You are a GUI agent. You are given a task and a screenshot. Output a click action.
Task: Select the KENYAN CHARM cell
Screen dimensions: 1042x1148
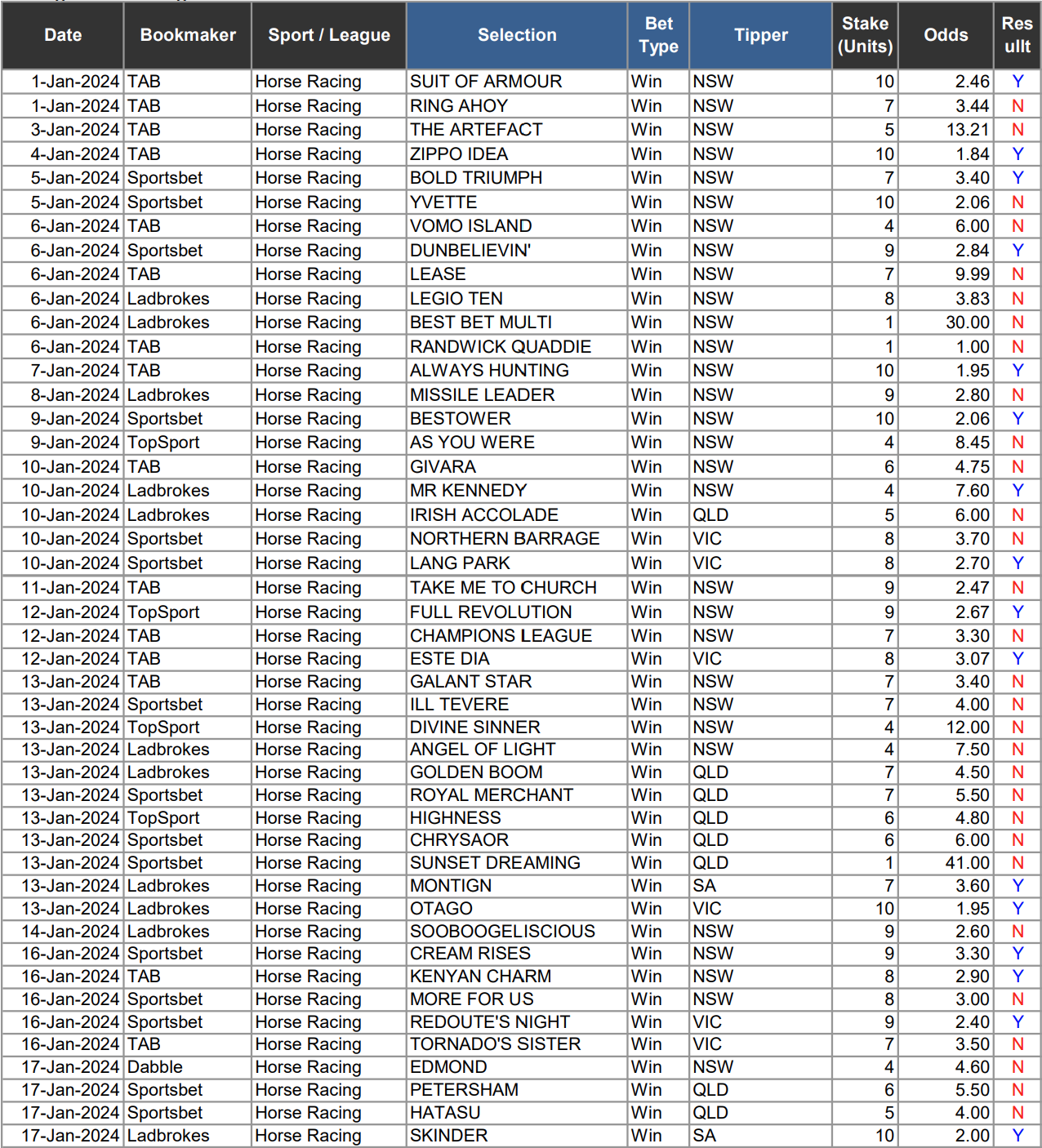click(517, 977)
